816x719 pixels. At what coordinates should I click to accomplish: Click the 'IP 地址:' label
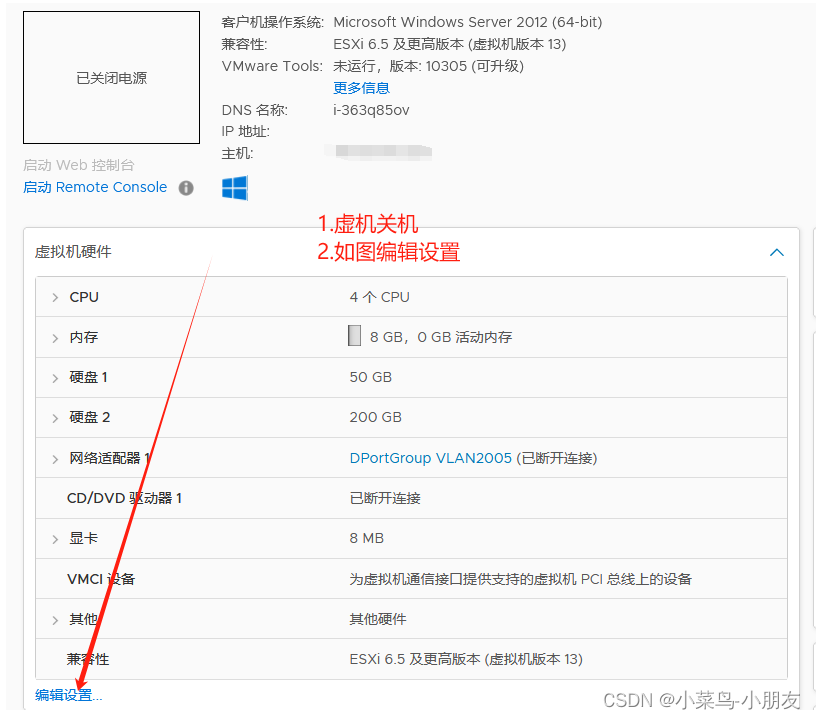click(x=246, y=131)
